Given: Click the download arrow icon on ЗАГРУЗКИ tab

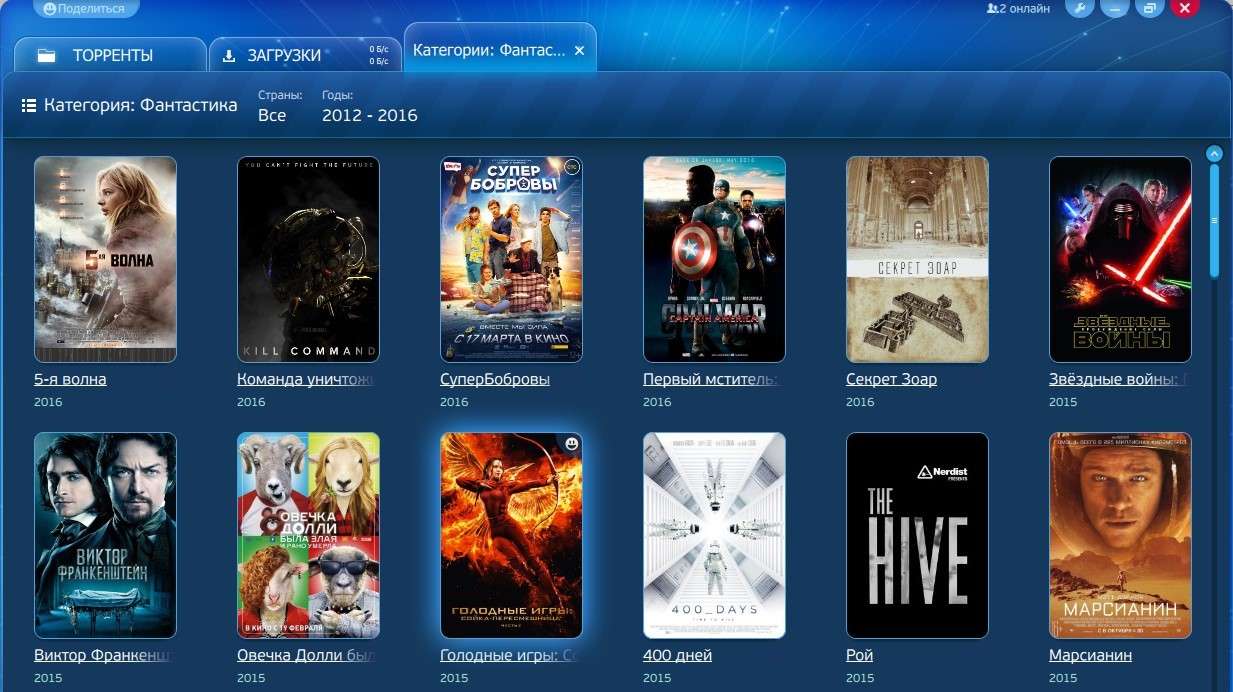Looking at the screenshot, I should click(x=229, y=56).
